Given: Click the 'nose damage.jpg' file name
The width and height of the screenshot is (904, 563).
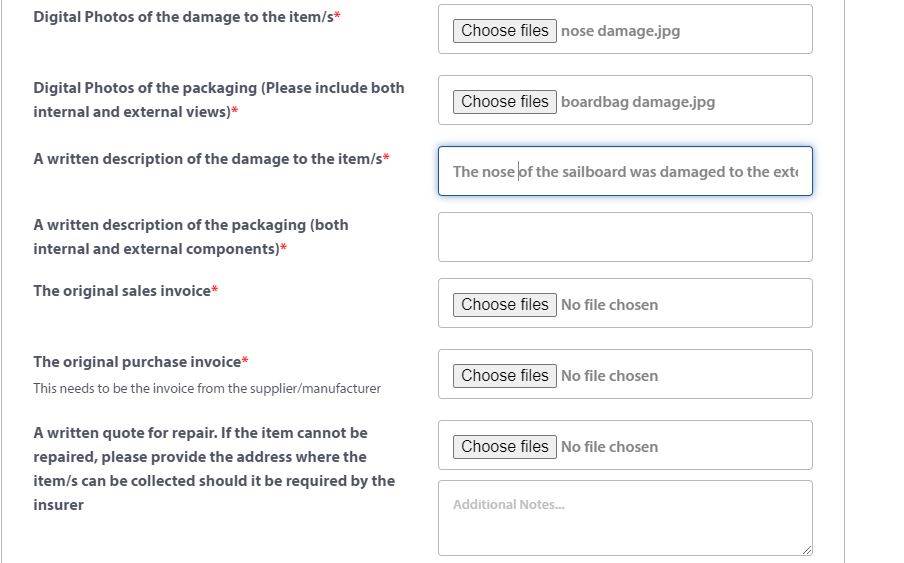Looking at the screenshot, I should click(620, 31).
